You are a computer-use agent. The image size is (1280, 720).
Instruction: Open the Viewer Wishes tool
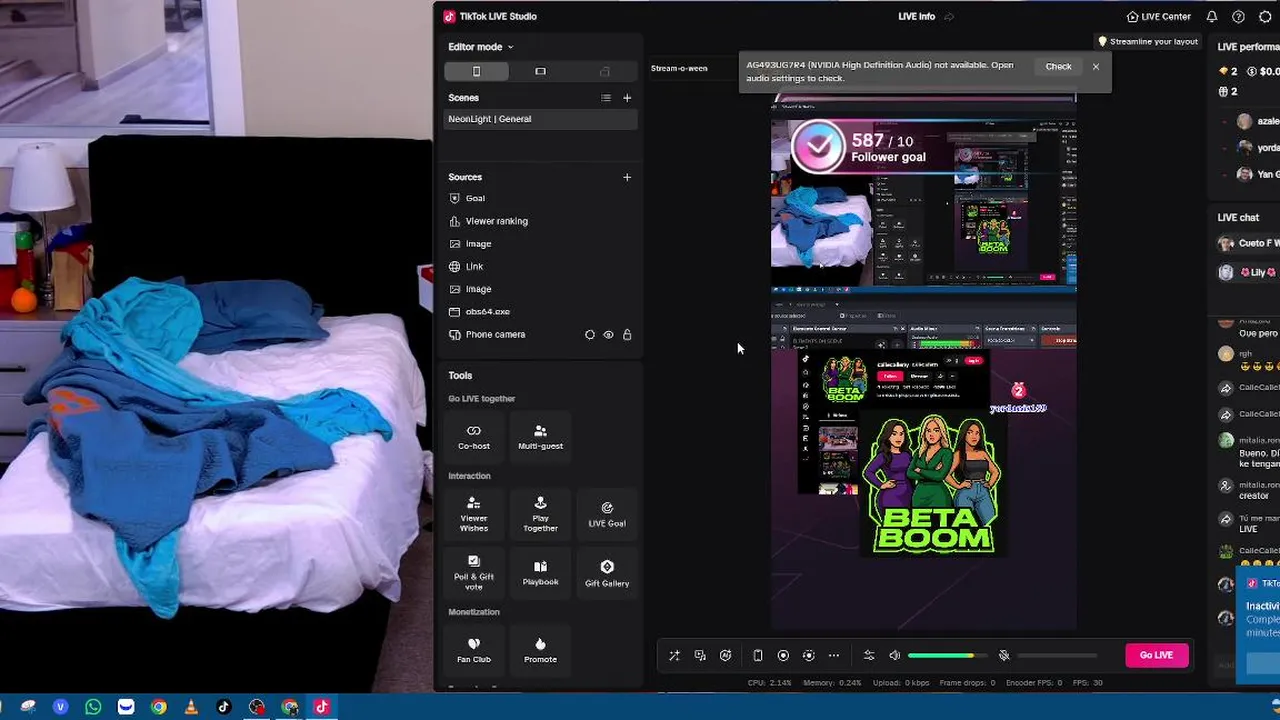coord(474,514)
